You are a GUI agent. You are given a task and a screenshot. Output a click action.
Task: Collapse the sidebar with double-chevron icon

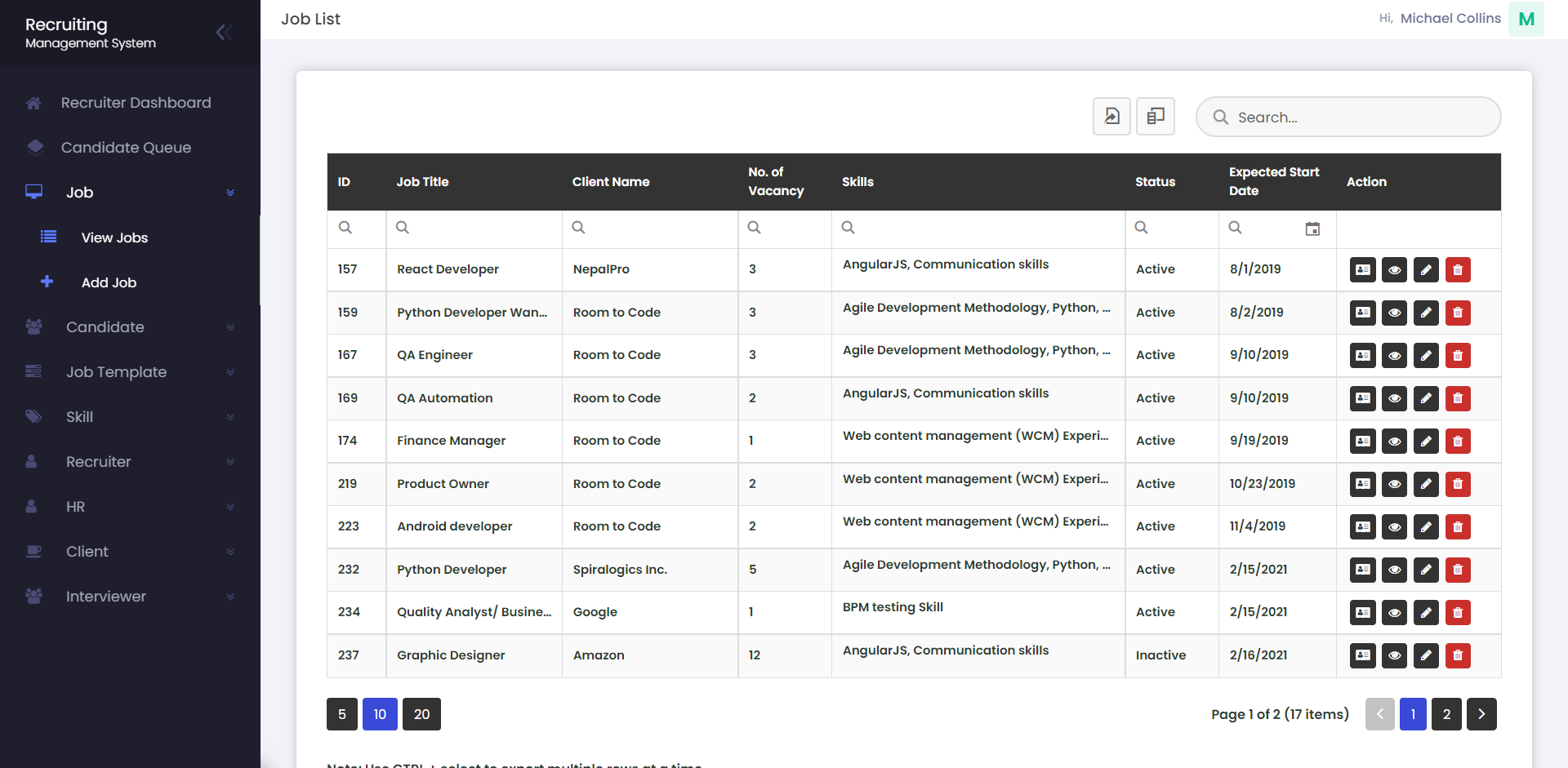click(x=224, y=33)
